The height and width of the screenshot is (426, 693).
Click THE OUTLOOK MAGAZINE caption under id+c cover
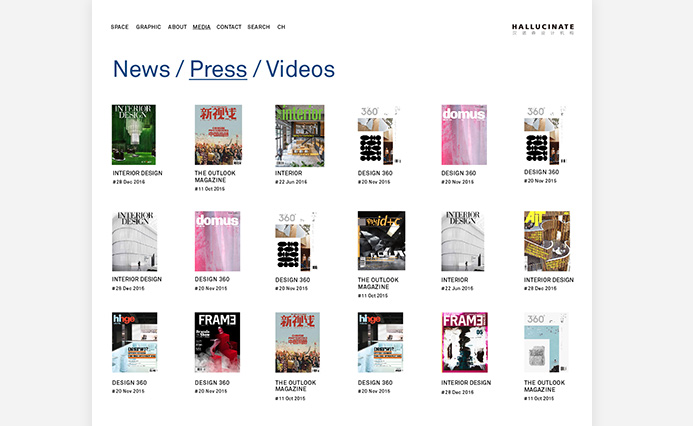coord(378,283)
